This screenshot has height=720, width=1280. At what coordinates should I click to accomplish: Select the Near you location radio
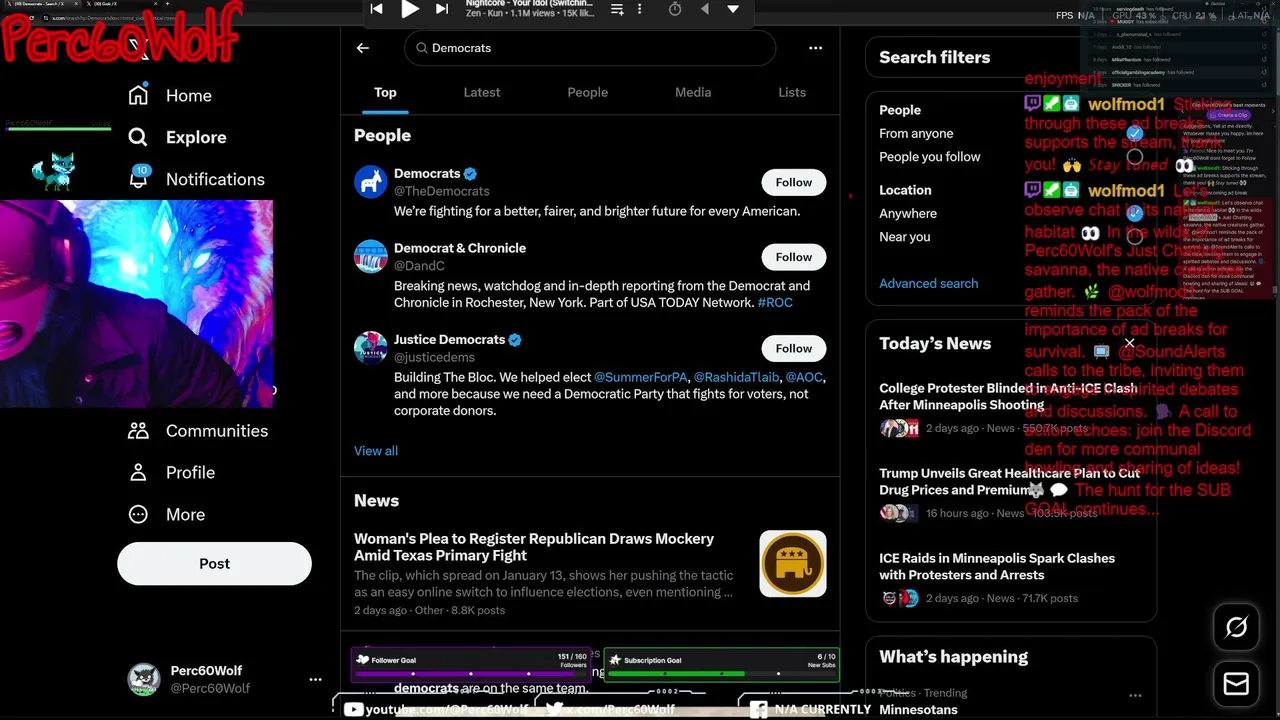pos(1134,237)
